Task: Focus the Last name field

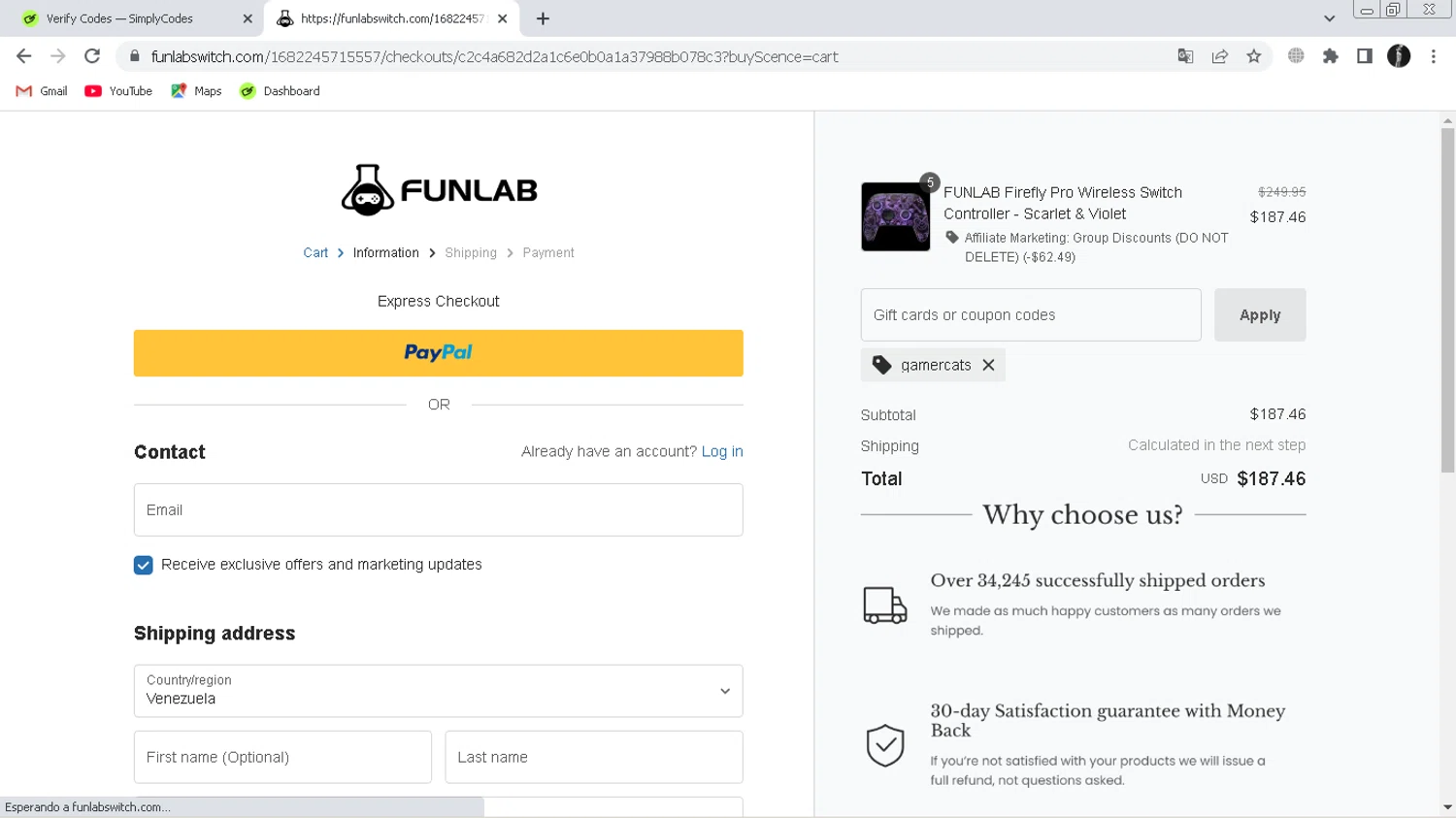Action: coord(594,757)
